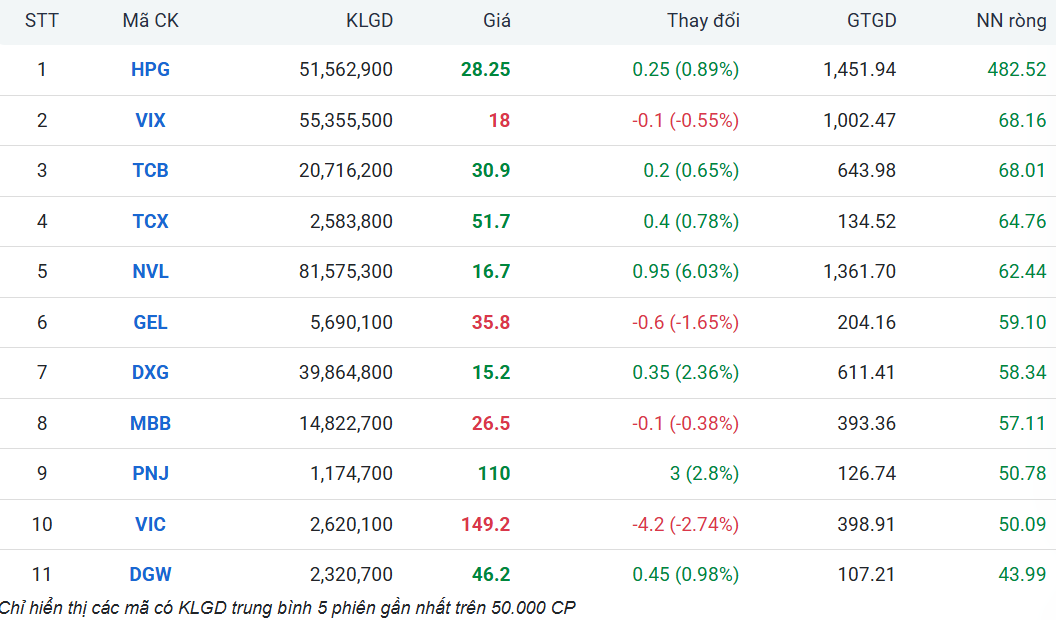
Task: Open the TCB stock ticker link
Action: coord(150,170)
